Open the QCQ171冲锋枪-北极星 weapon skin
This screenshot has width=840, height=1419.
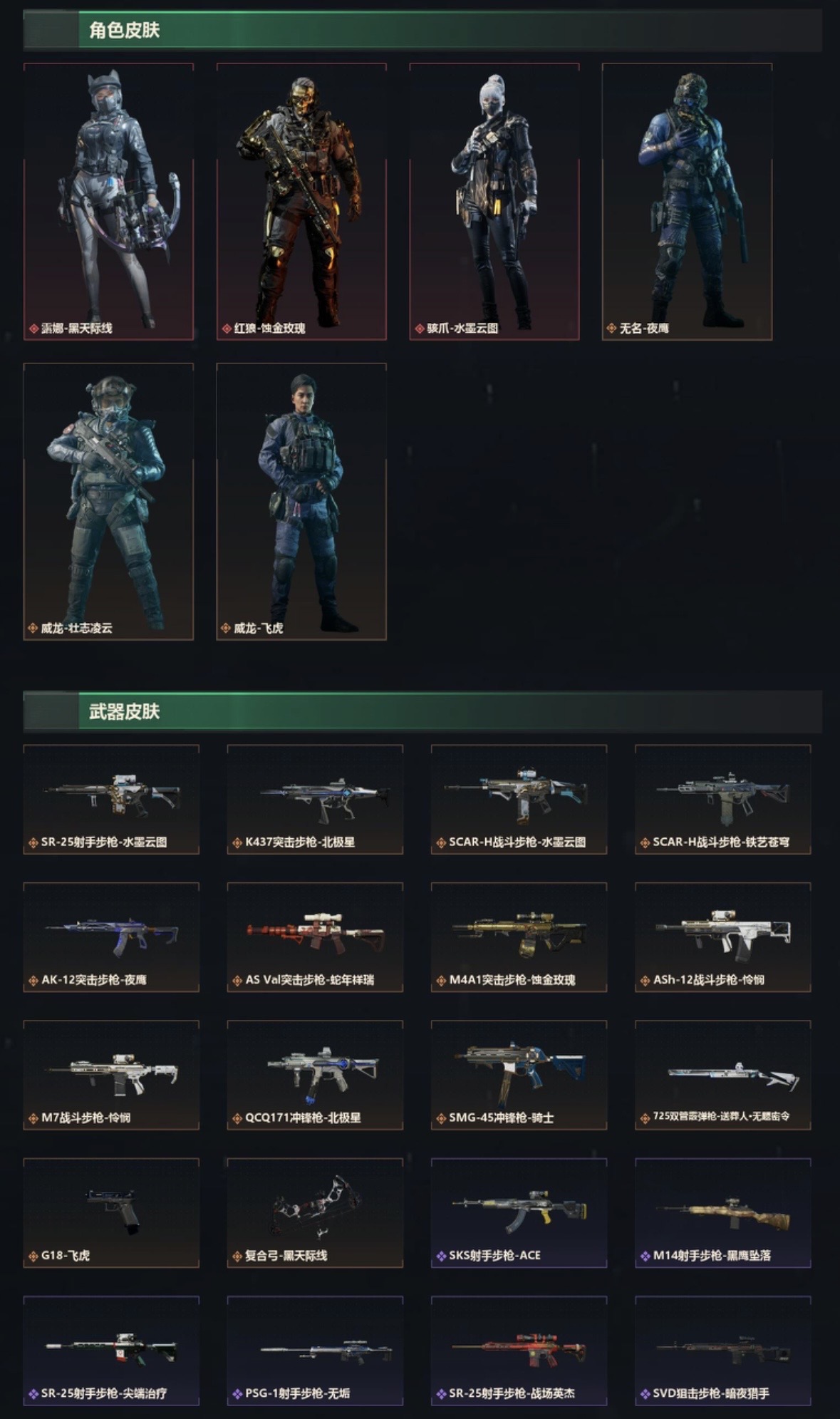tap(315, 1075)
